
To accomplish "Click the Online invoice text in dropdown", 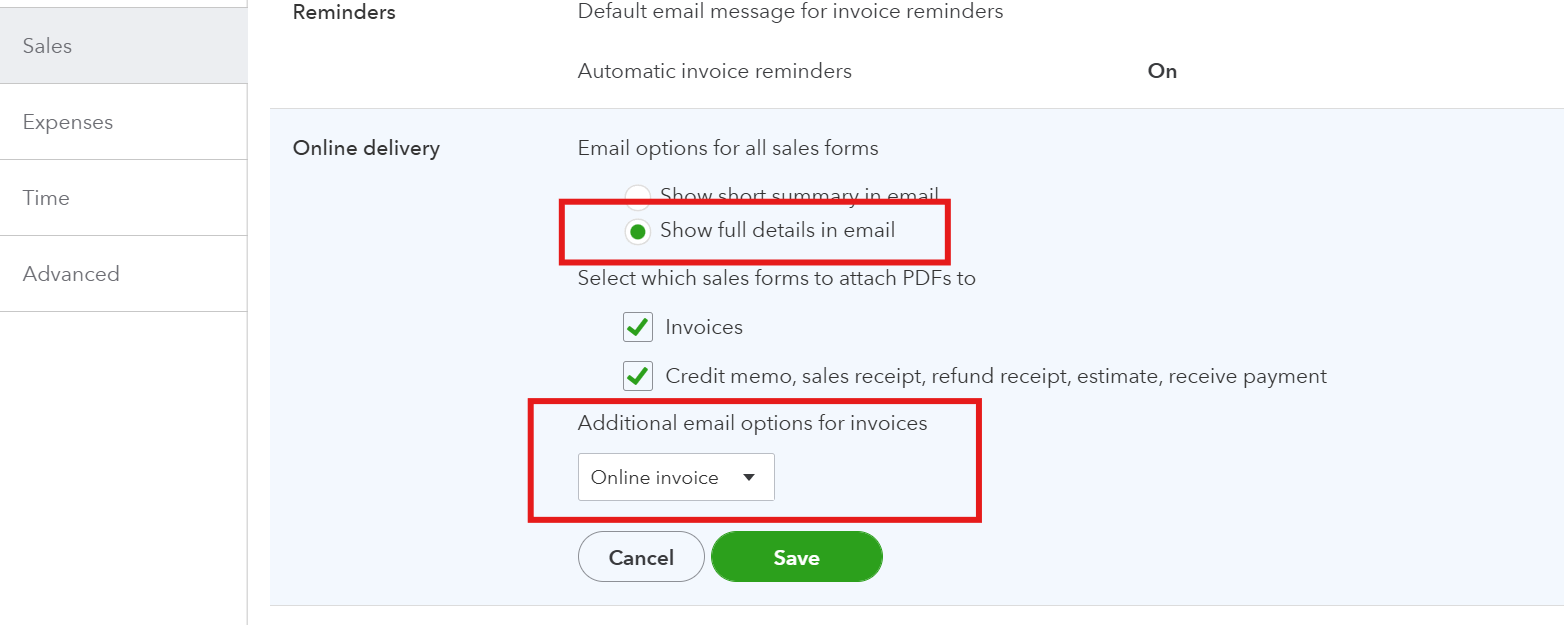I will [654, 478].
